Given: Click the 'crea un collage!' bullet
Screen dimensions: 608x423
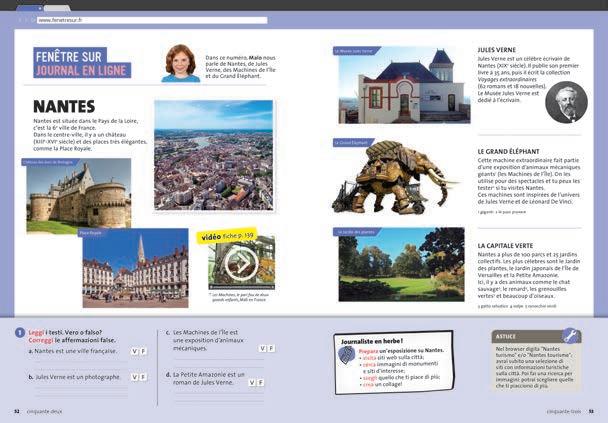Looking at the screenshot, I should coord(382,384).
